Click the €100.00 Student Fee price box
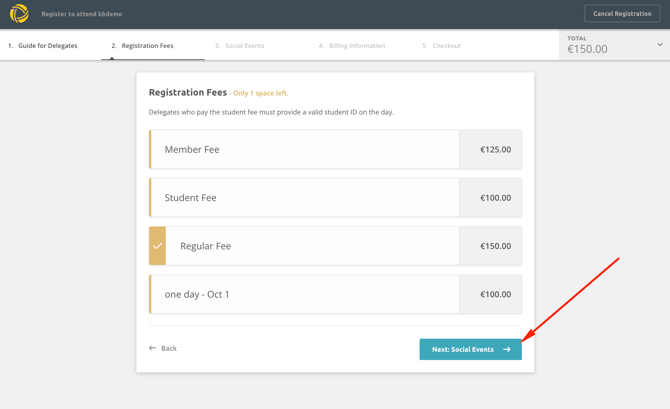The height and width of the screenshot is (409, 670). click(x=490, y=198)
